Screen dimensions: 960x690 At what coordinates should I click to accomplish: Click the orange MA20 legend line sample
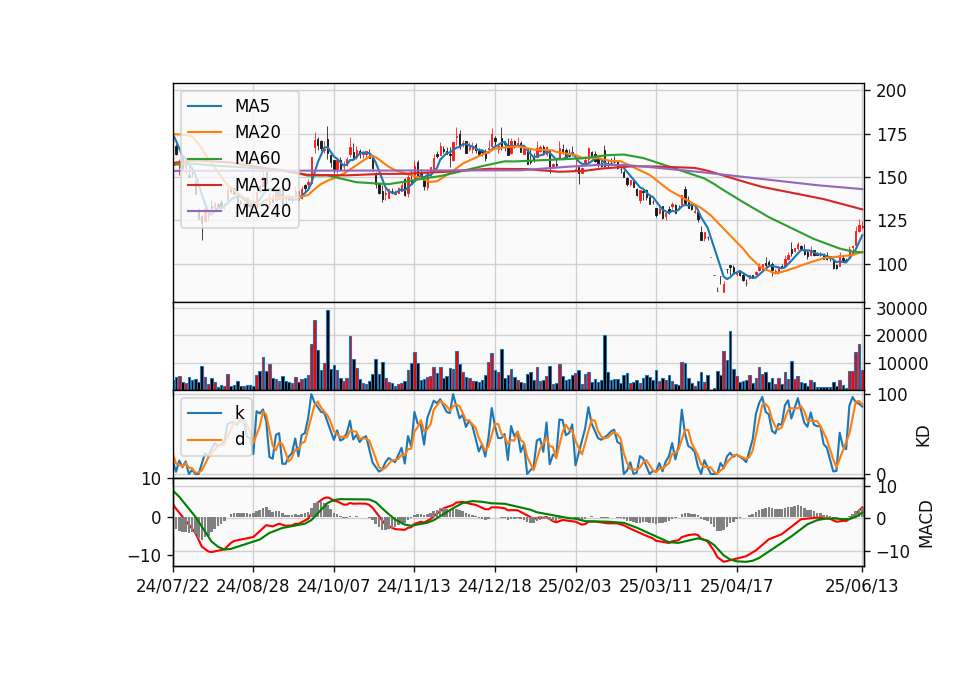(204, 132)
